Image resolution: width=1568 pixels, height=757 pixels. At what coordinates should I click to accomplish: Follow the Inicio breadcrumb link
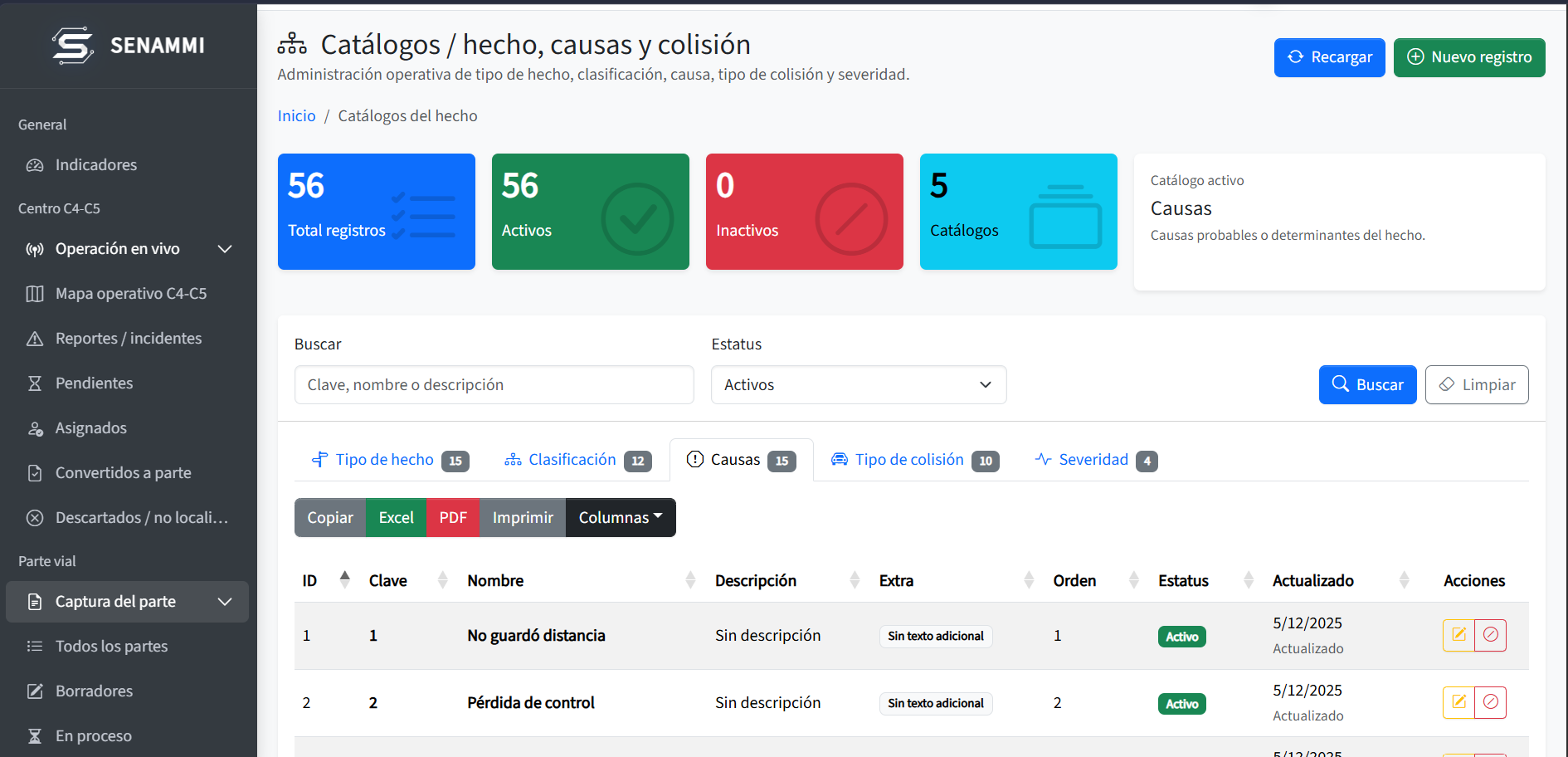pos(296,116)
